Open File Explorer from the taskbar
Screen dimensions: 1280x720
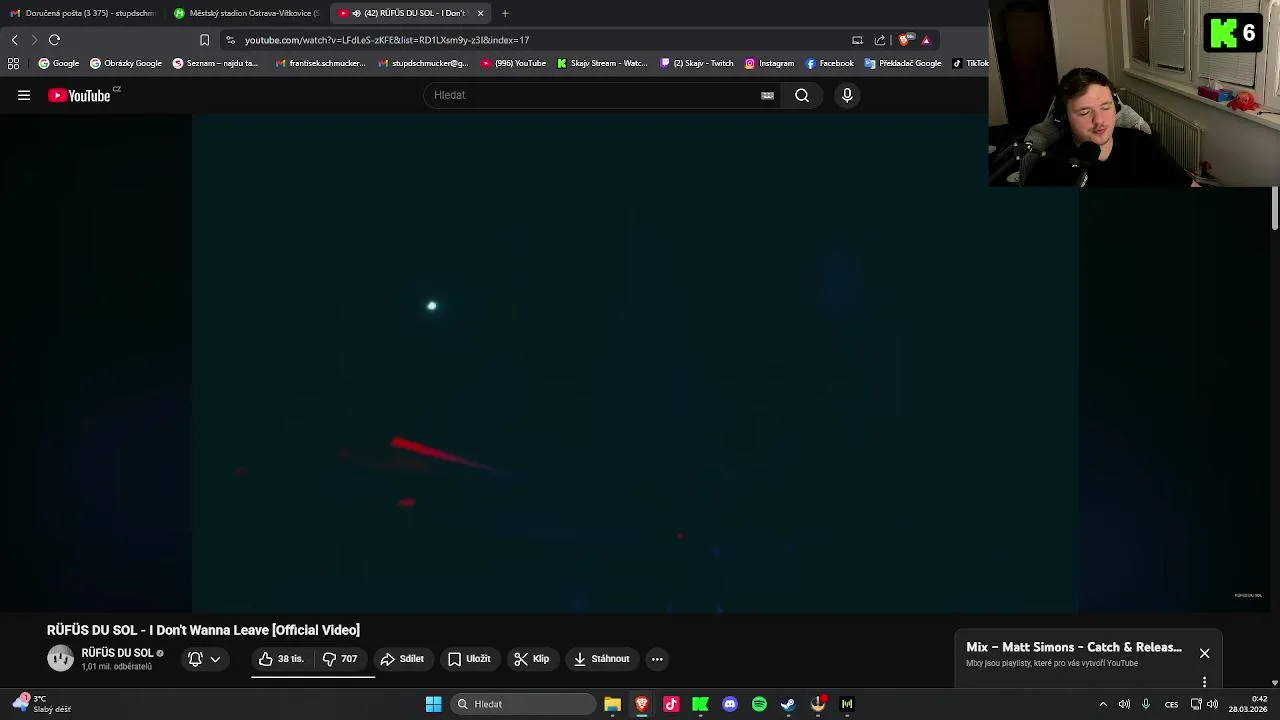(613, 704)
